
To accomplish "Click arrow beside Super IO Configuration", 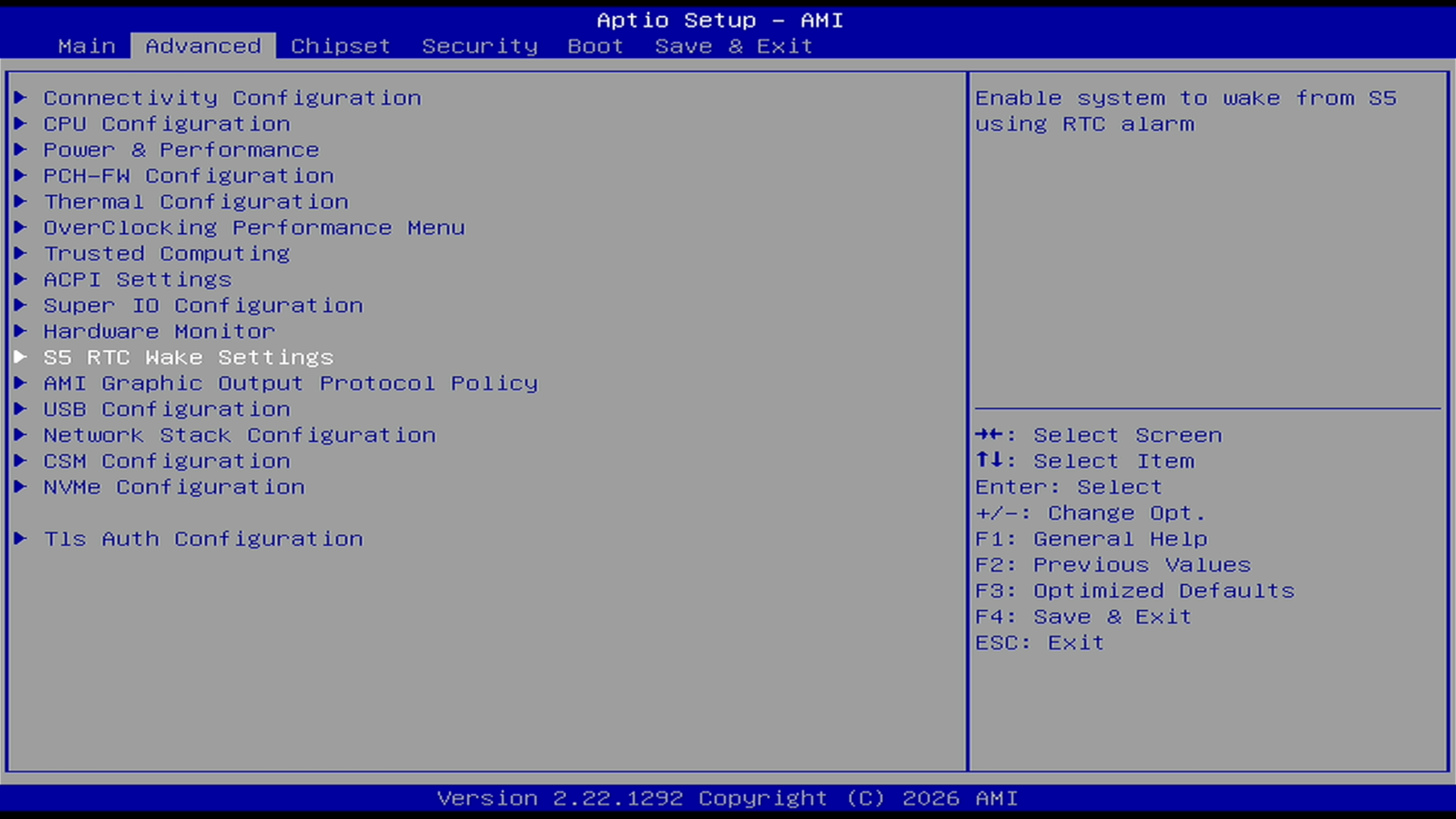I will point(21,305).
